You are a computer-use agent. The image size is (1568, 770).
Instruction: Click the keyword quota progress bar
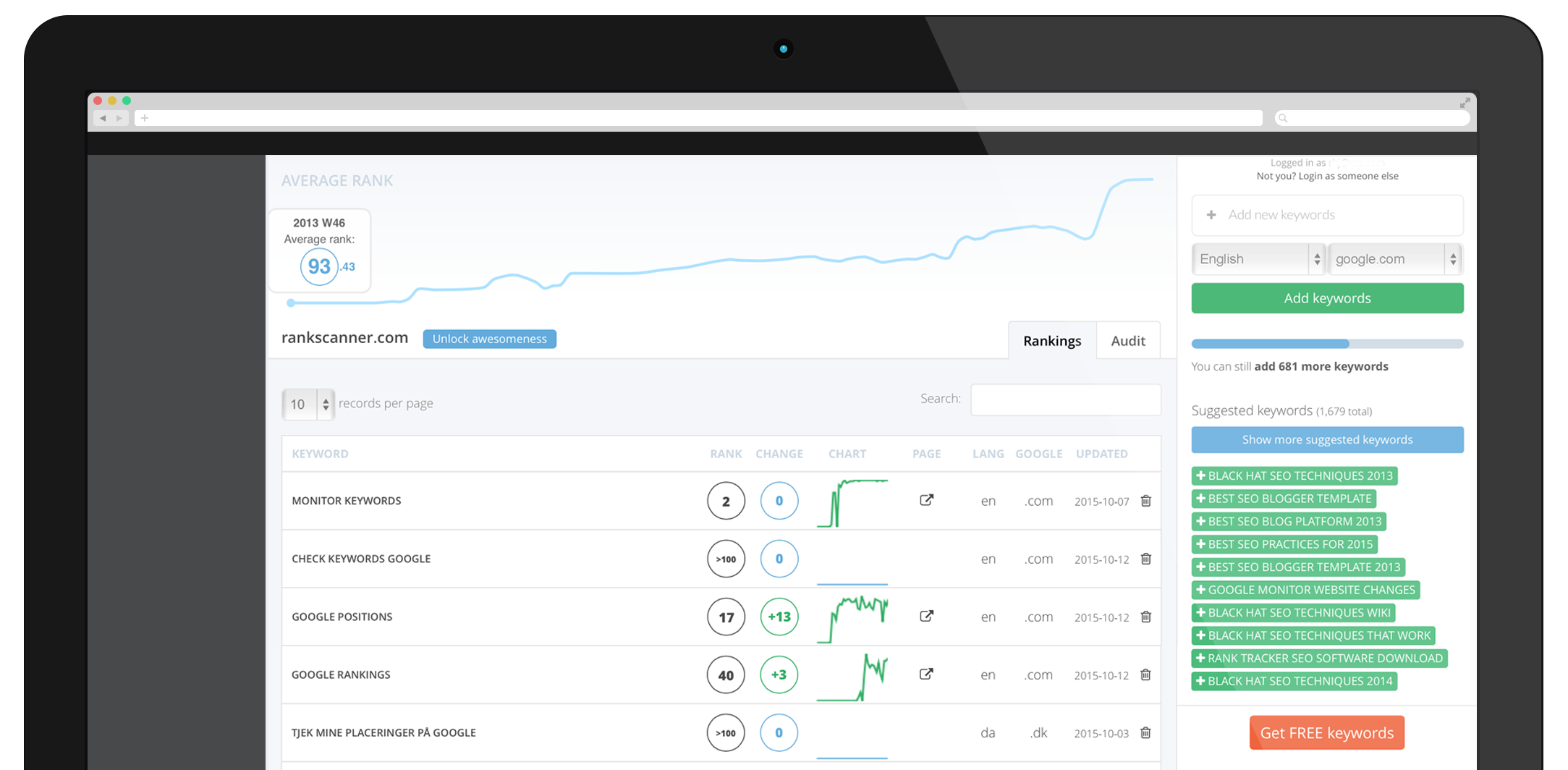click(x=1327, y=344)
